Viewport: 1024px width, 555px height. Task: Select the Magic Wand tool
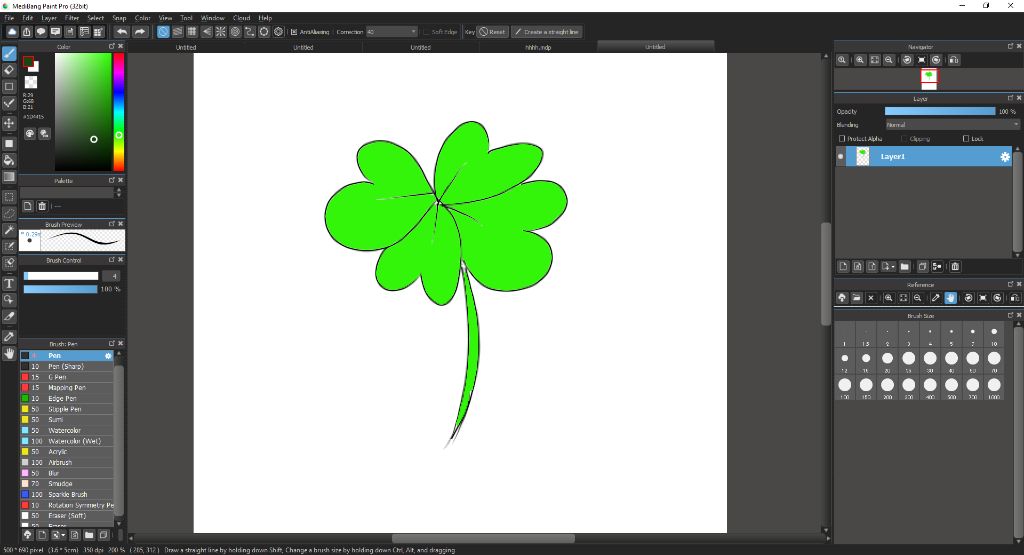[x=9, y=230]
